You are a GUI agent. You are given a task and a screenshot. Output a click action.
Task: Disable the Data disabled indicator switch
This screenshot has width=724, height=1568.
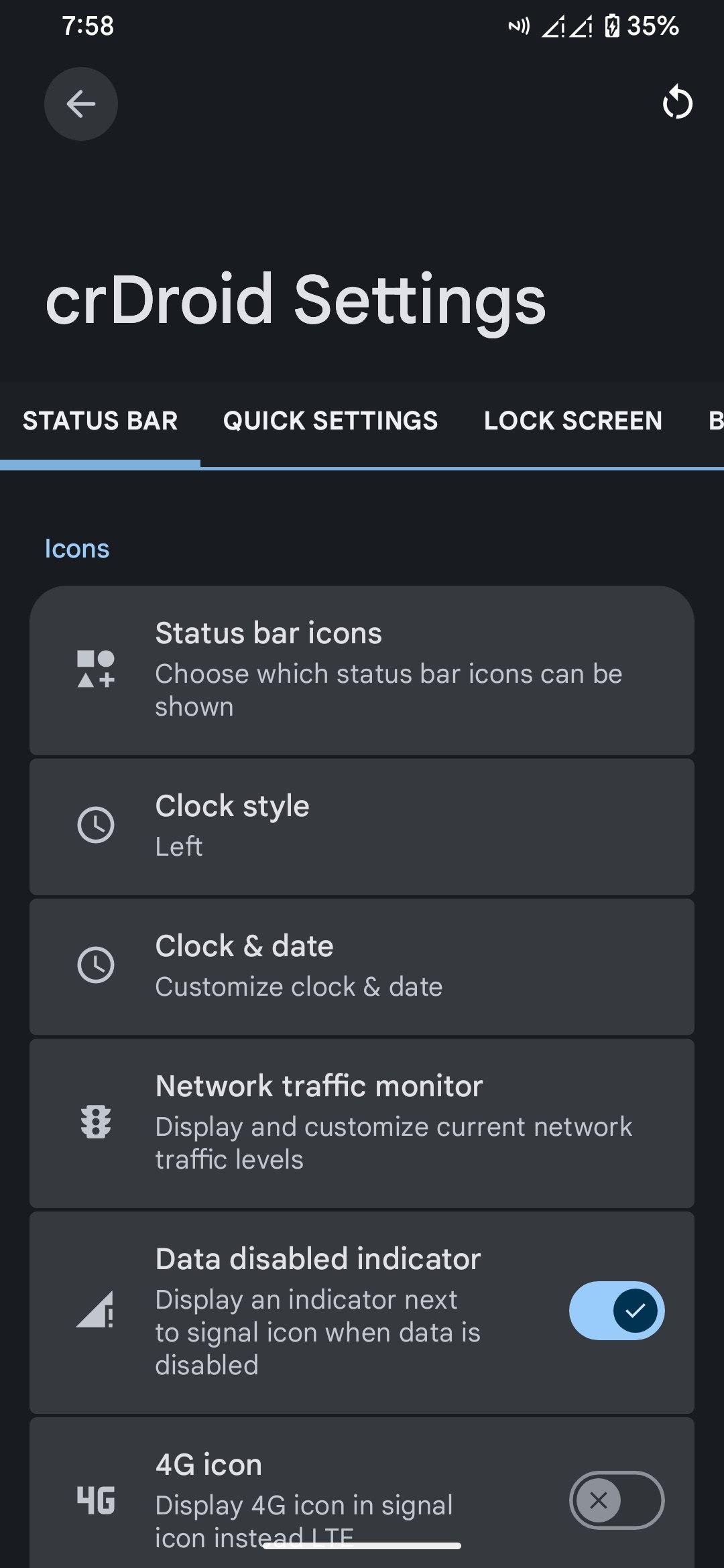tap(616, 1311)
